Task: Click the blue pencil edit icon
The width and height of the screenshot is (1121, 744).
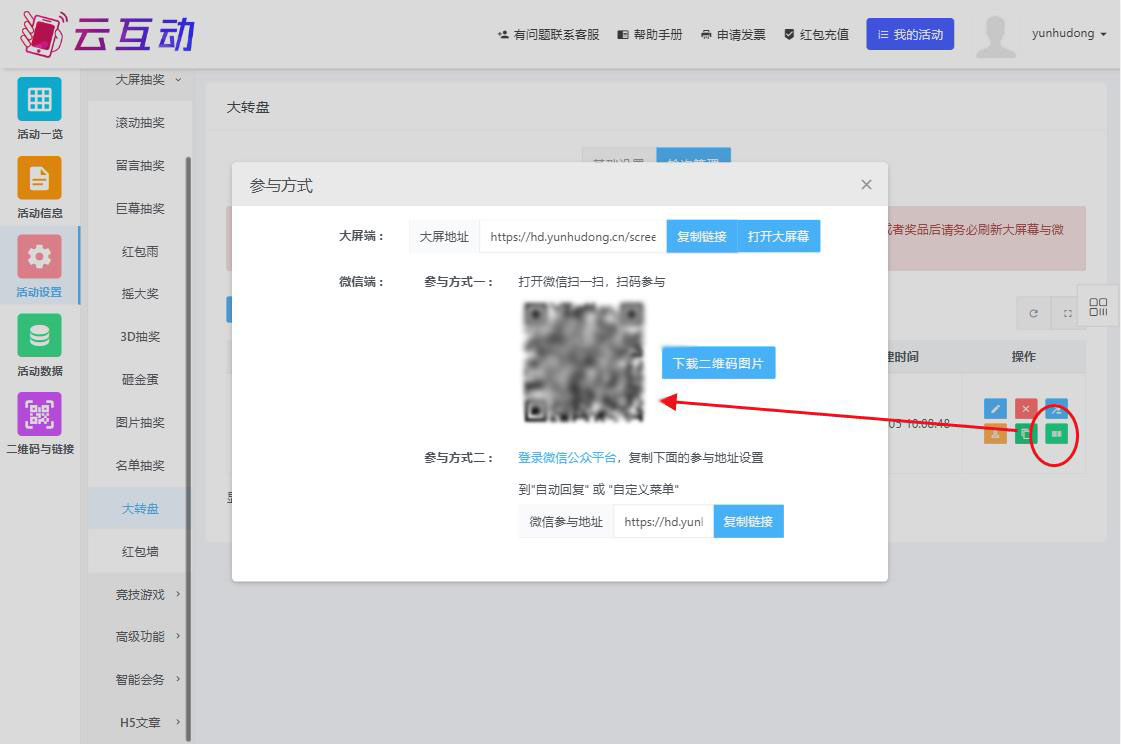Action: tap(995, 409)
